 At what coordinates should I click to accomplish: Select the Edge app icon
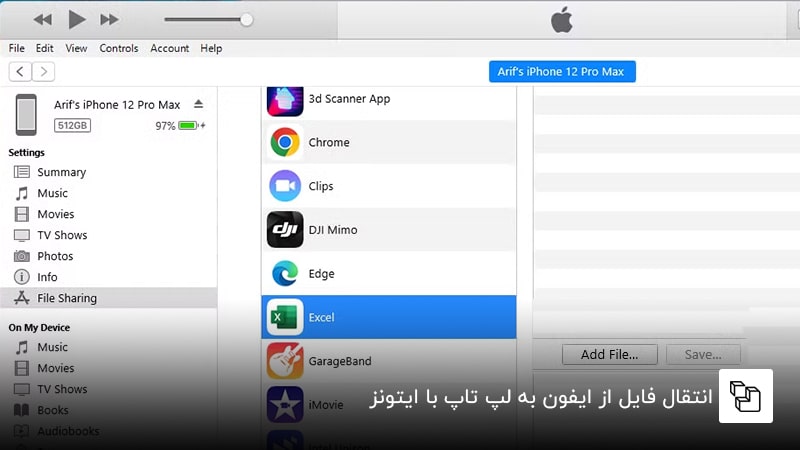tap(285, 273)
